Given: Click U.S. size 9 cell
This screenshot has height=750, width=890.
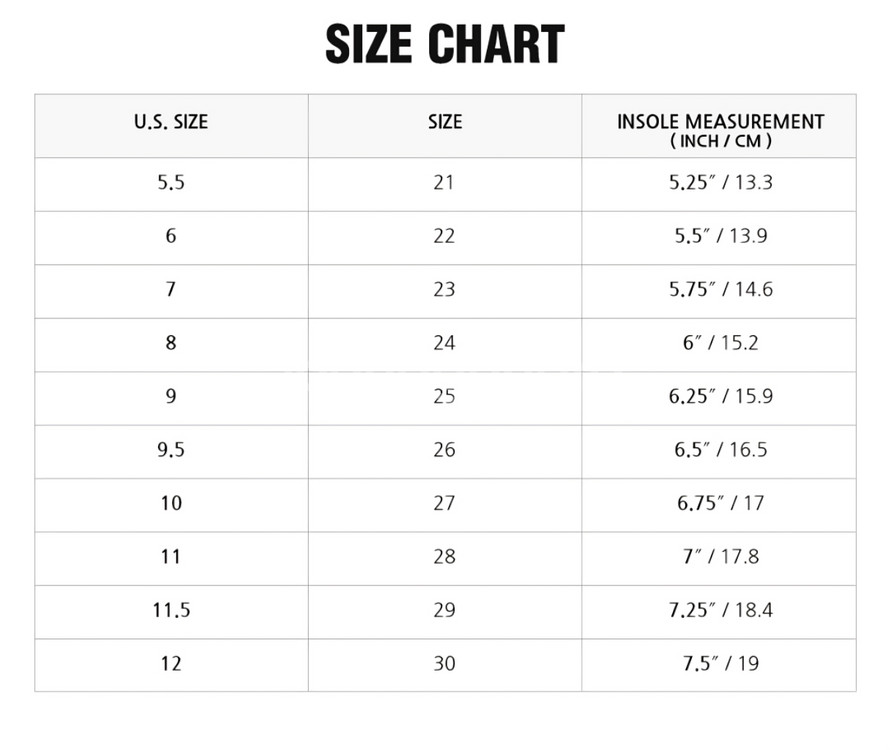Looking at the screenshot, I should click(171, 396).
